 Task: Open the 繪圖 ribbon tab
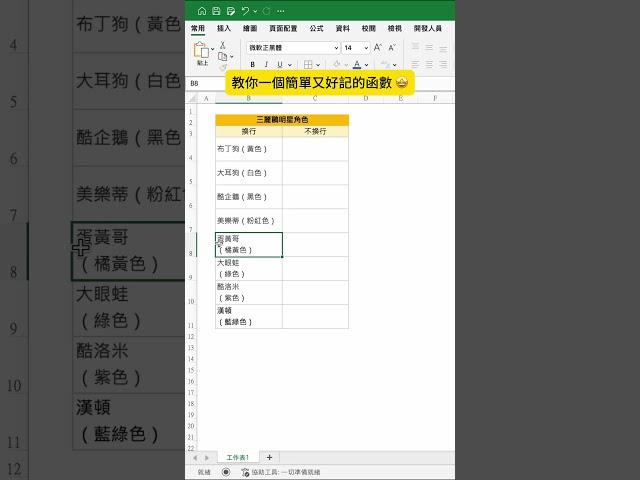tap(250, 28)
